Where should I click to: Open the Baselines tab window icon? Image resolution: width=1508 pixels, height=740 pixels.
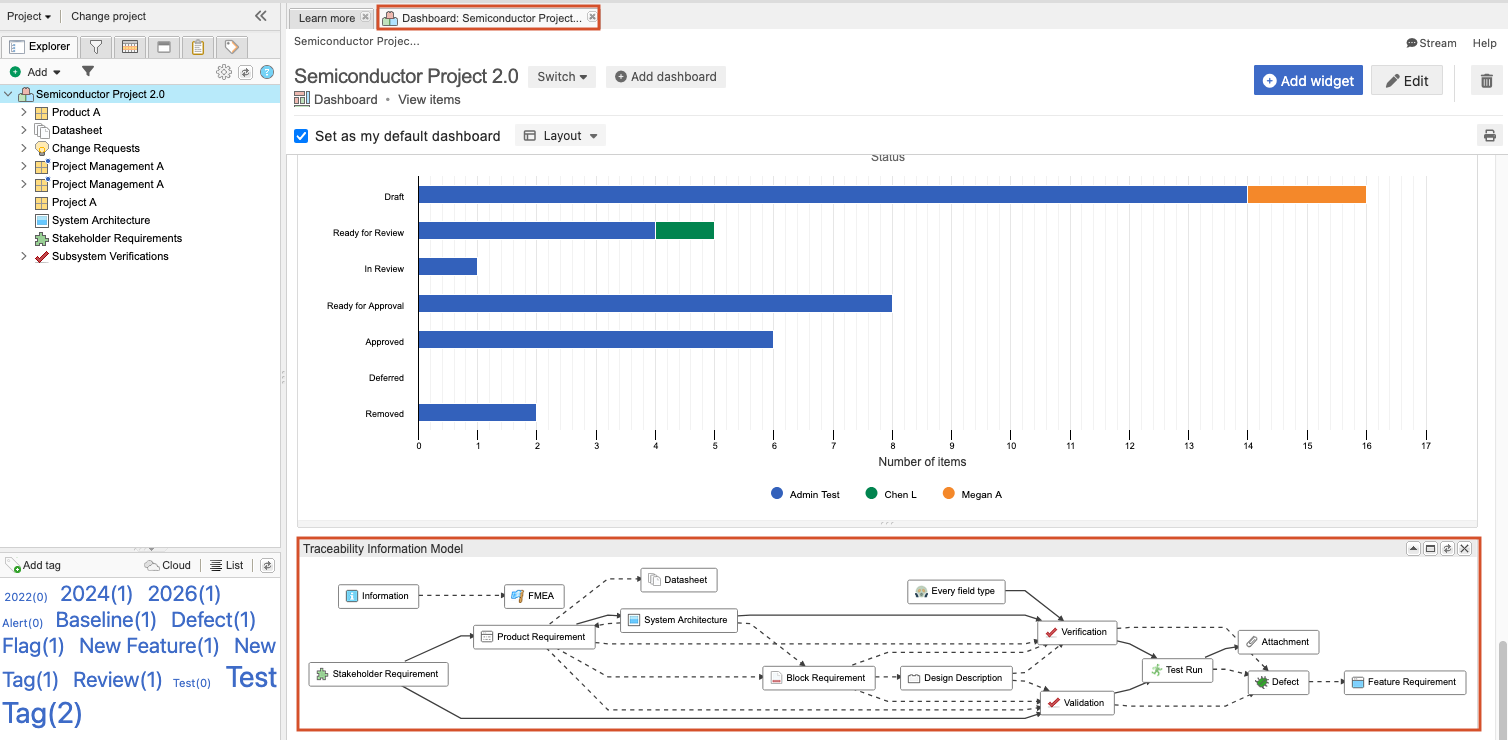tap(163, 47)
